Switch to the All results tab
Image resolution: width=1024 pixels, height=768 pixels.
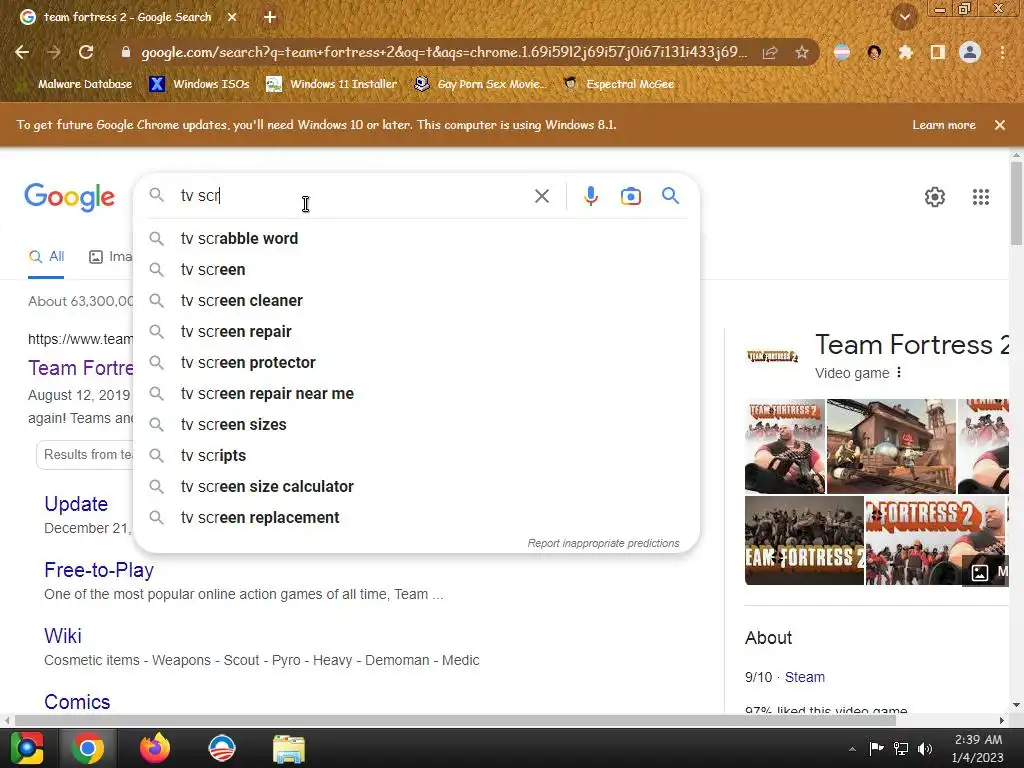pos(46,257)
